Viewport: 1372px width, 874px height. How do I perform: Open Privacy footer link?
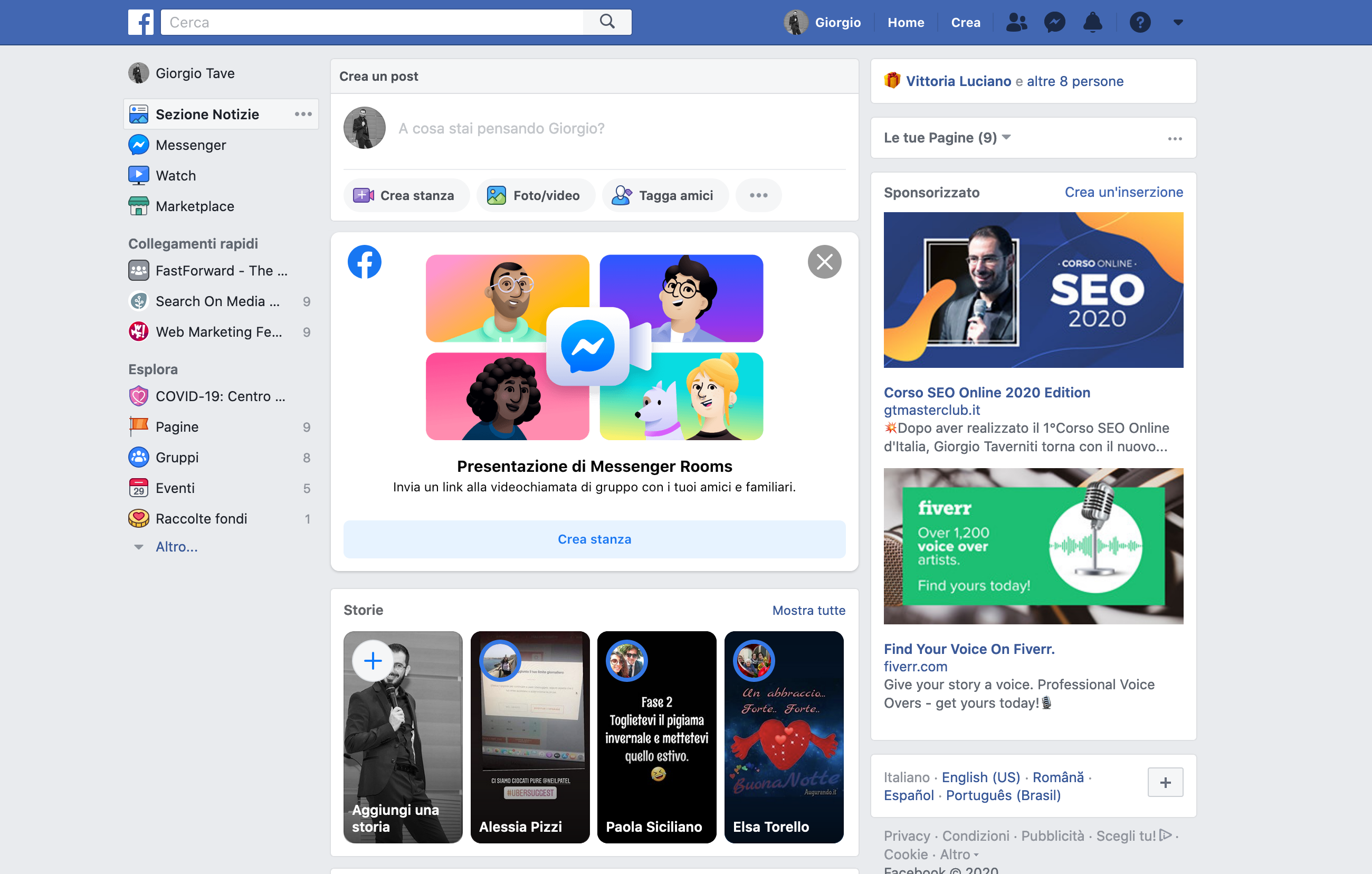click(907, 836)
